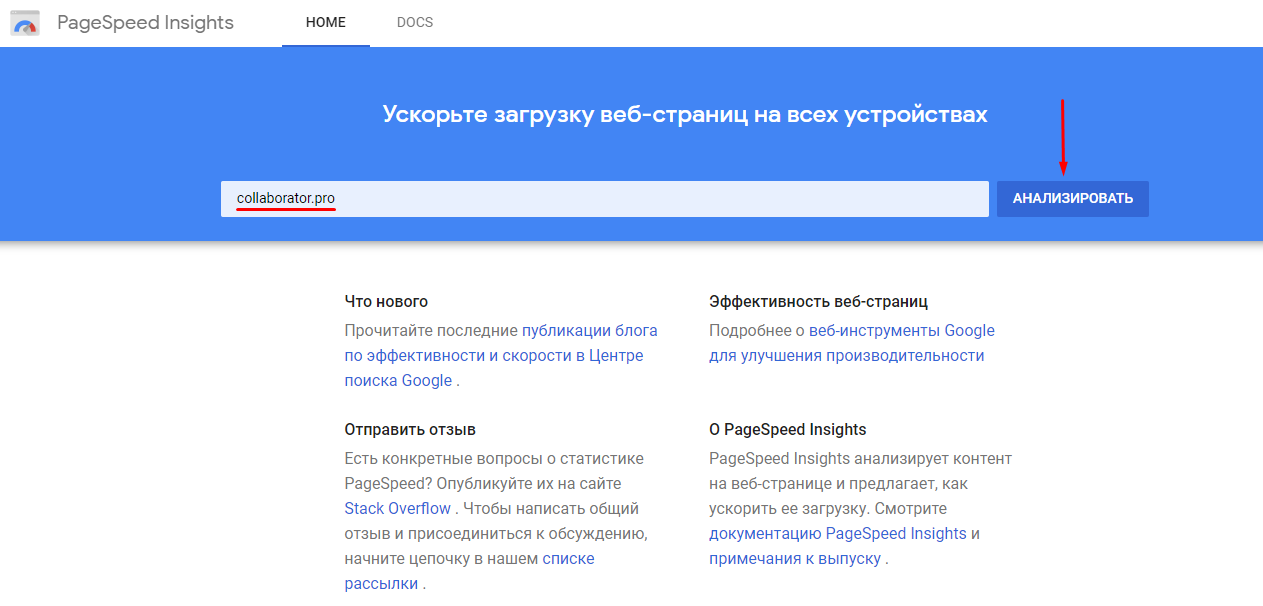Click the Отправить отзыв heading

point(410,430)
